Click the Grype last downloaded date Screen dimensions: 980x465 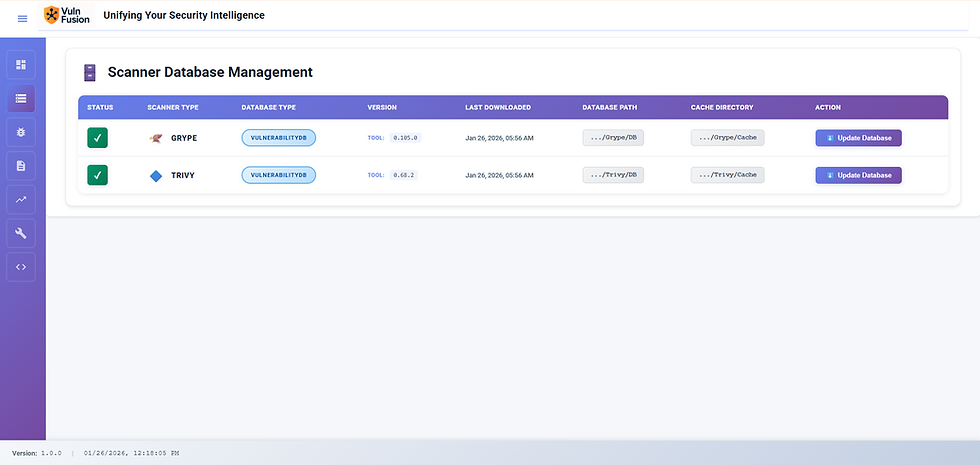[499, 138]
